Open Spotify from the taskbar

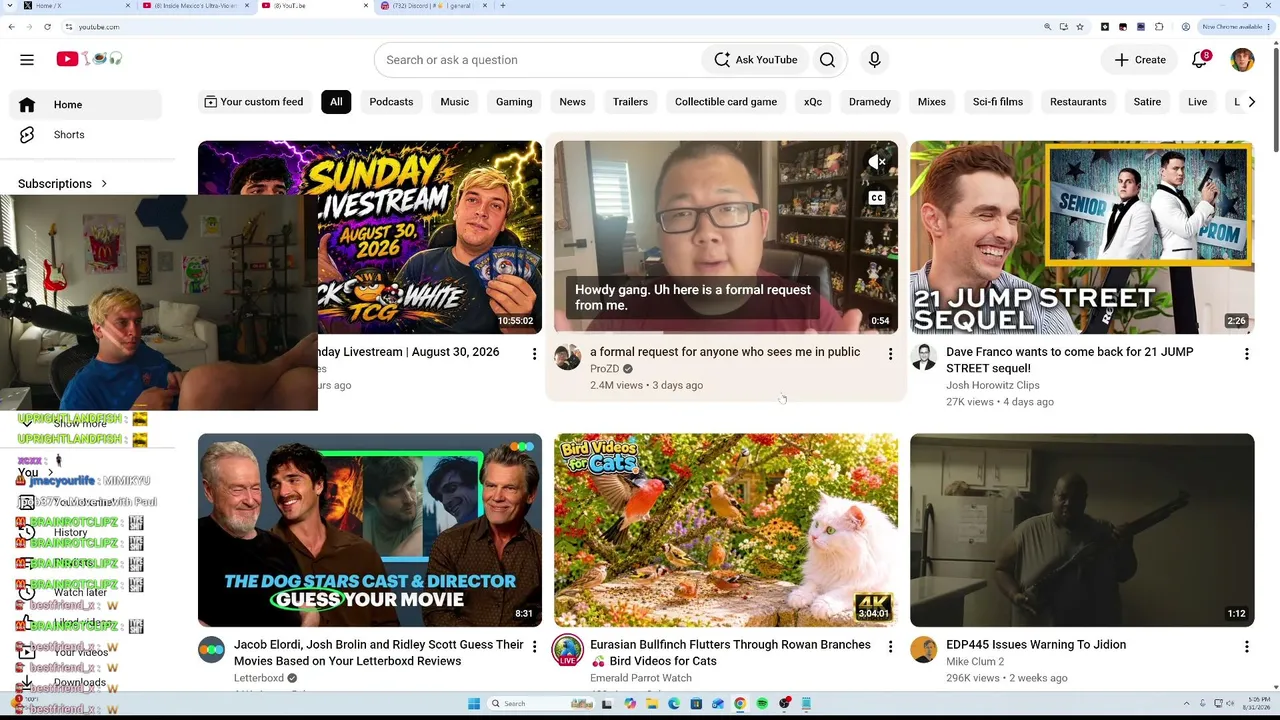coord(762,704)
